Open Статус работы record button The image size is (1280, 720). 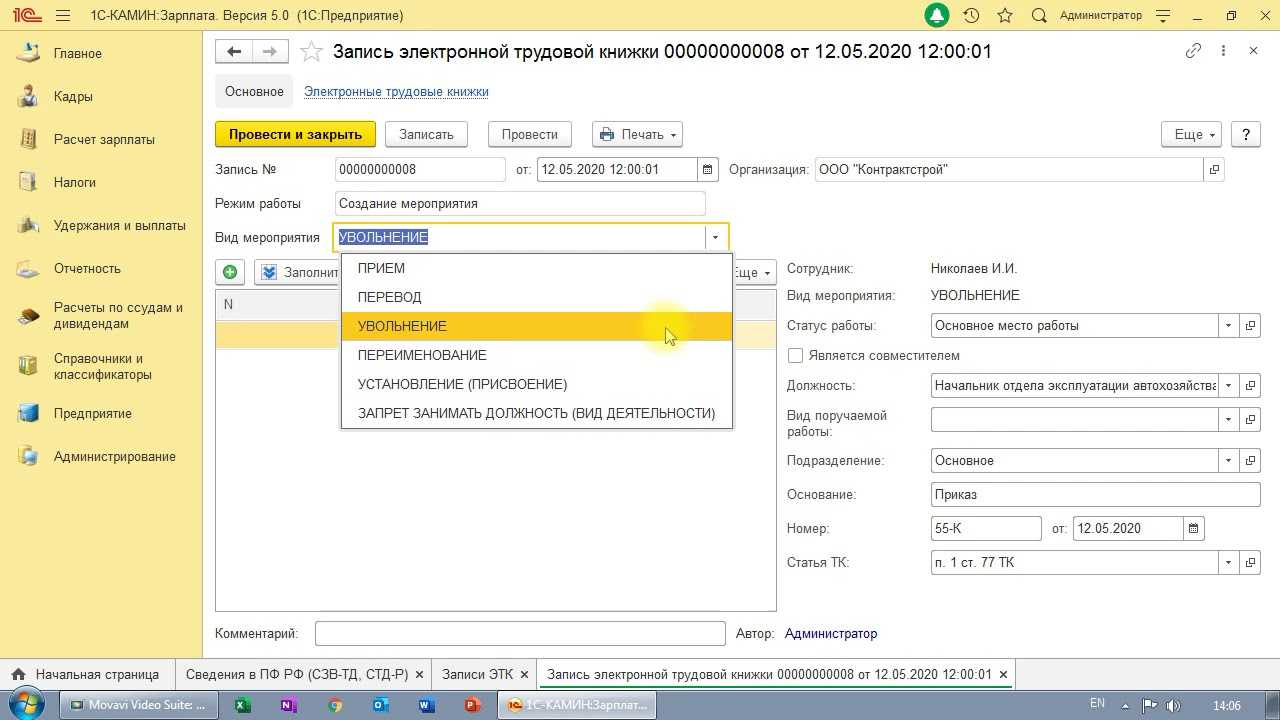pos(1250,326)
